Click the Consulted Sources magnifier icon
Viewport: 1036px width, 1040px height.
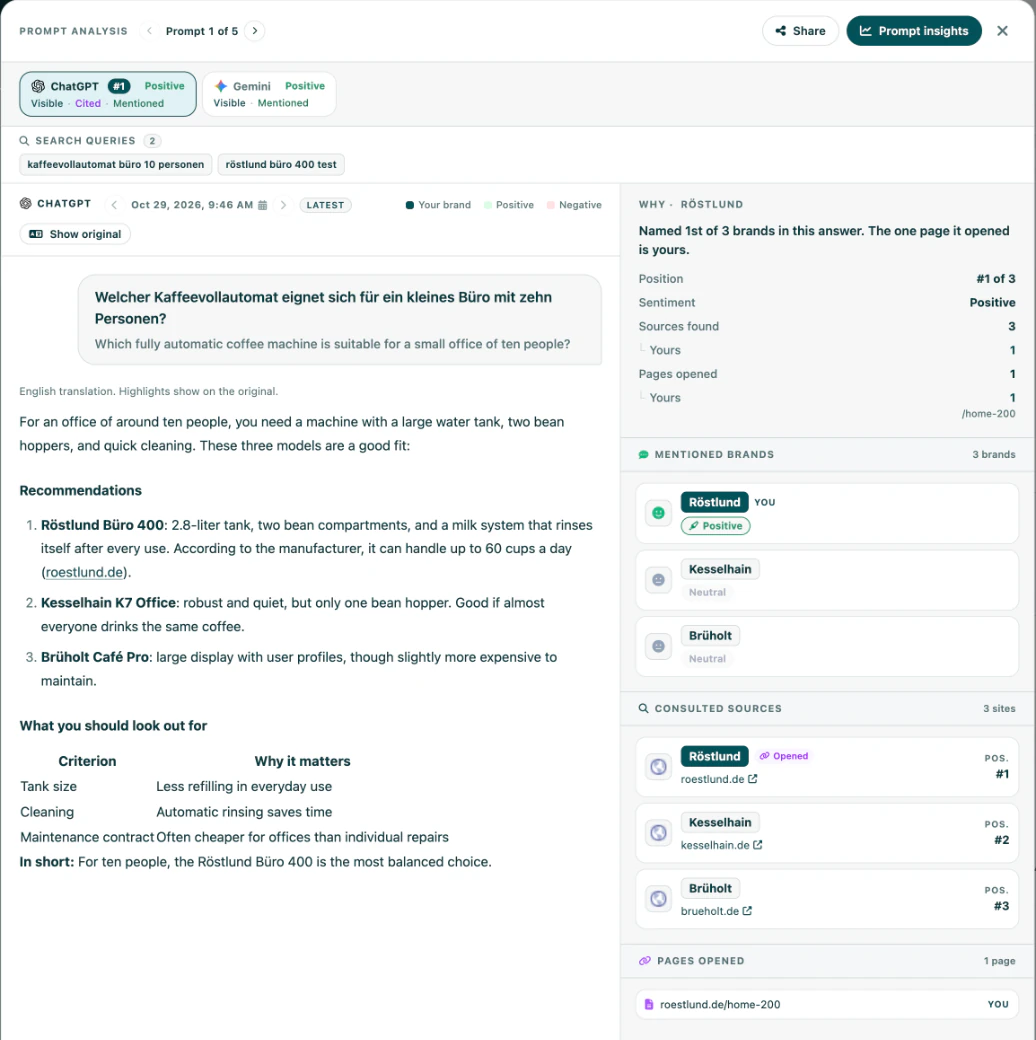coord(643,708)
